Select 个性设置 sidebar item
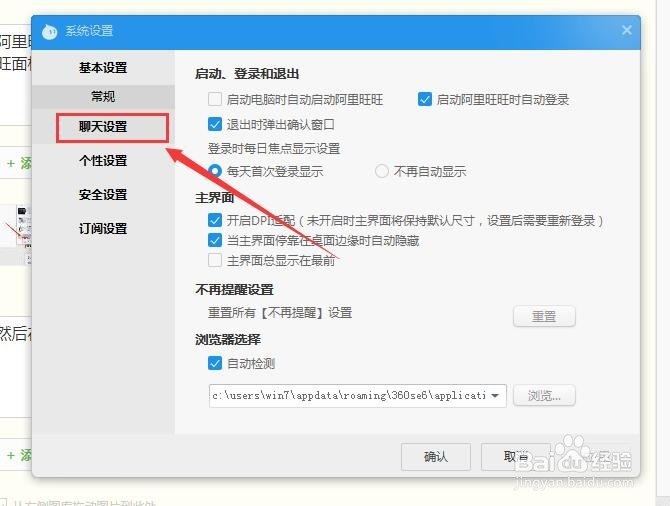This screenshot has height=506, width=670. [103, 161]
